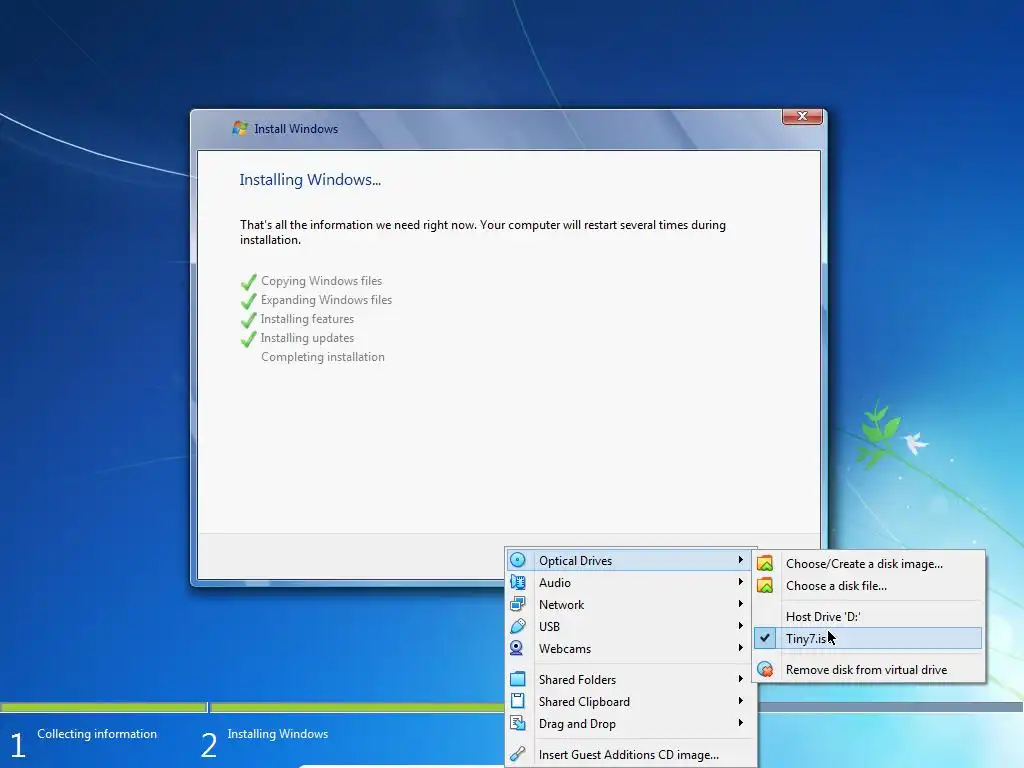
Task: Click the Installing Windows stage label at bottom
Action: (x=278, y=733)
